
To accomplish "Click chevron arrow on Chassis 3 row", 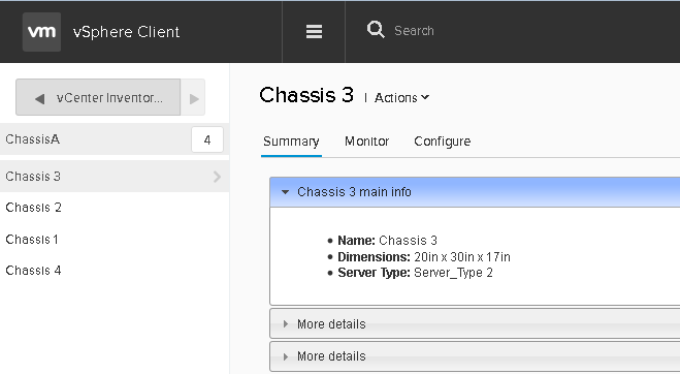I will pos(217,176).
